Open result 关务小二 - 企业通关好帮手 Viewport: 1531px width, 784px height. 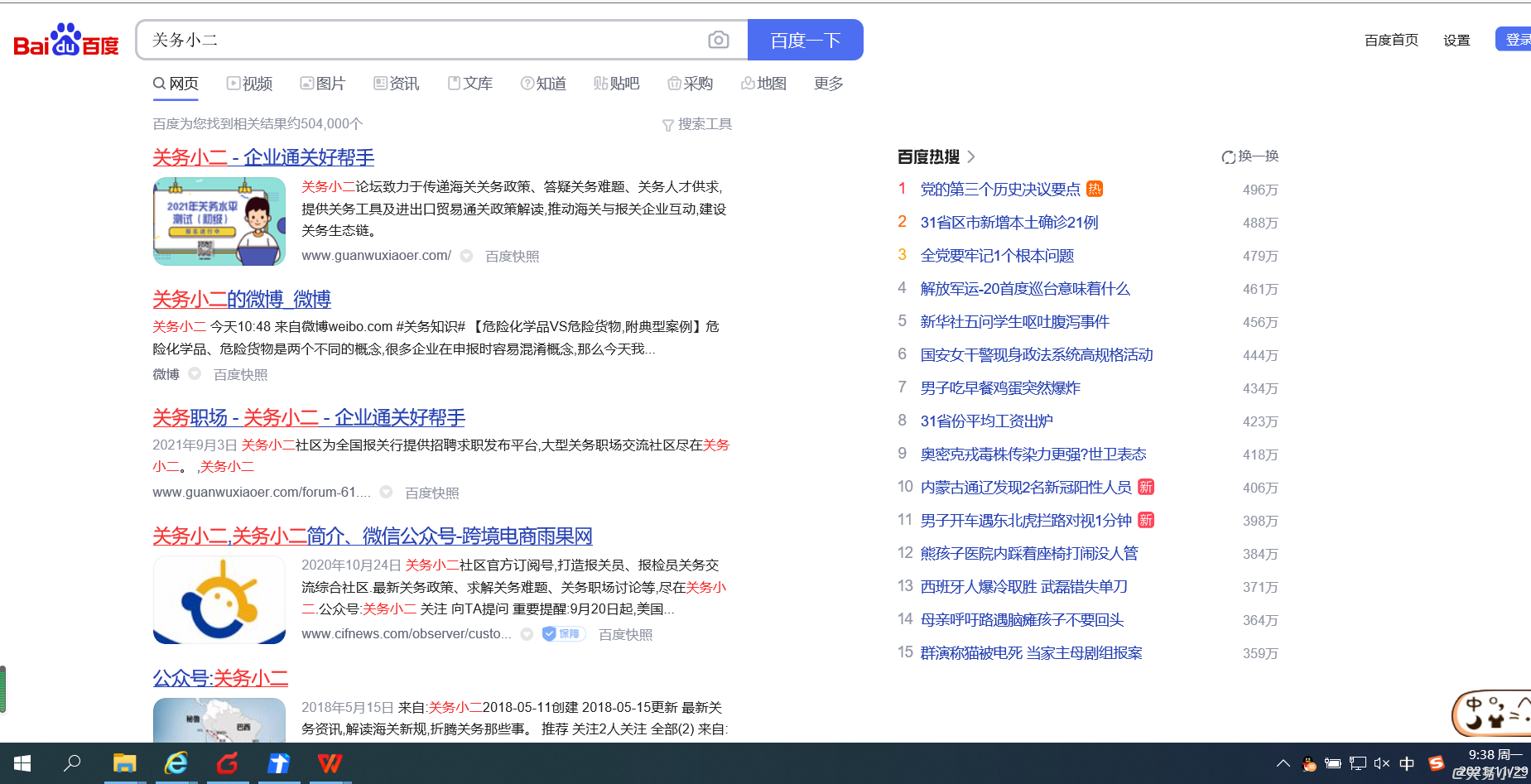point(263,157)
